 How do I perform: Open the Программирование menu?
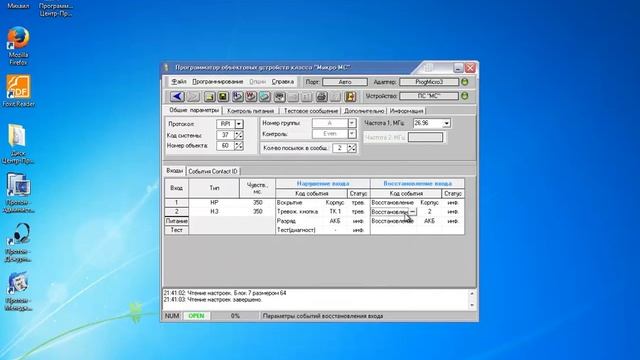pos(218,82)
